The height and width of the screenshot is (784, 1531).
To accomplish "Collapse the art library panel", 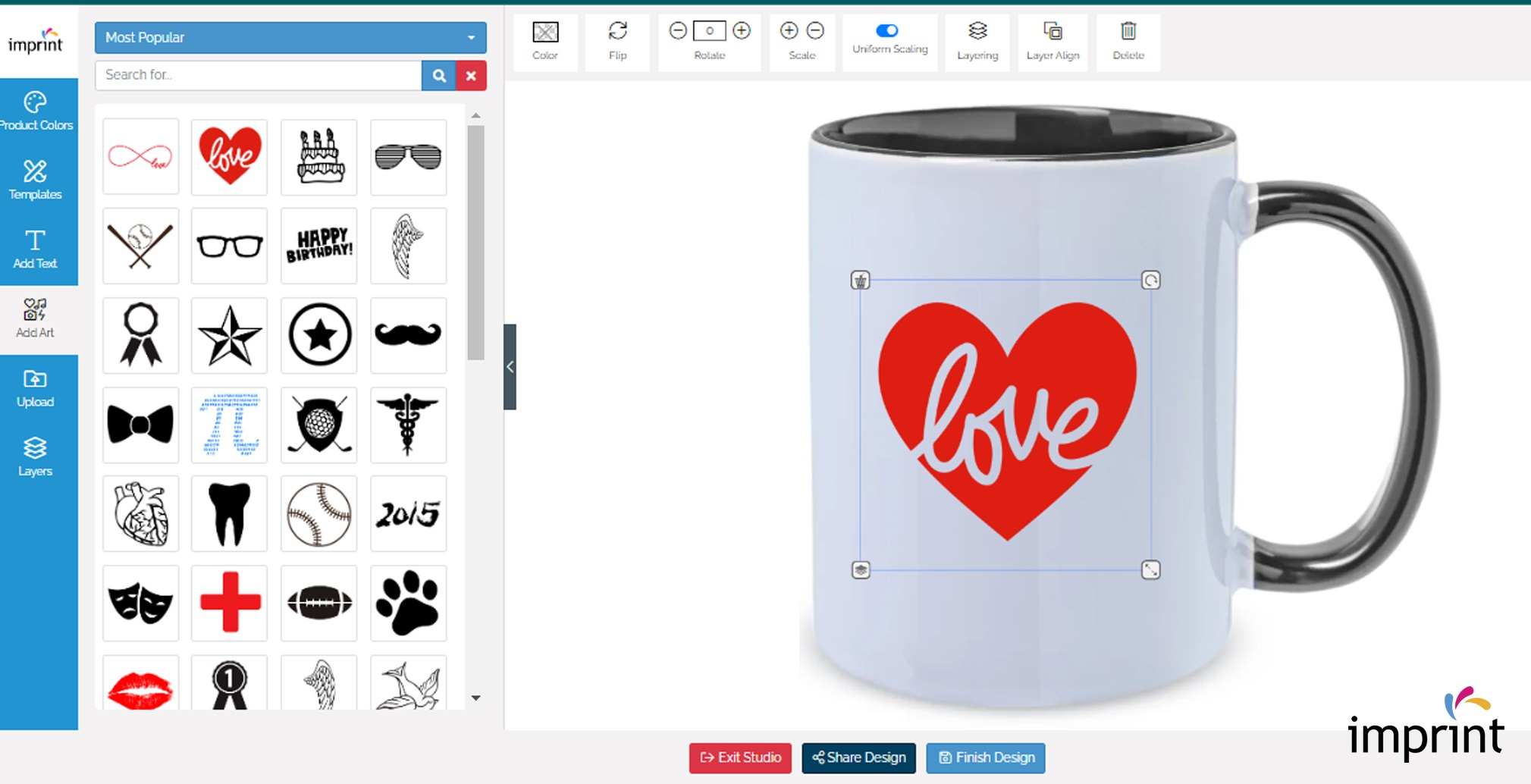I will coord(509,366).
